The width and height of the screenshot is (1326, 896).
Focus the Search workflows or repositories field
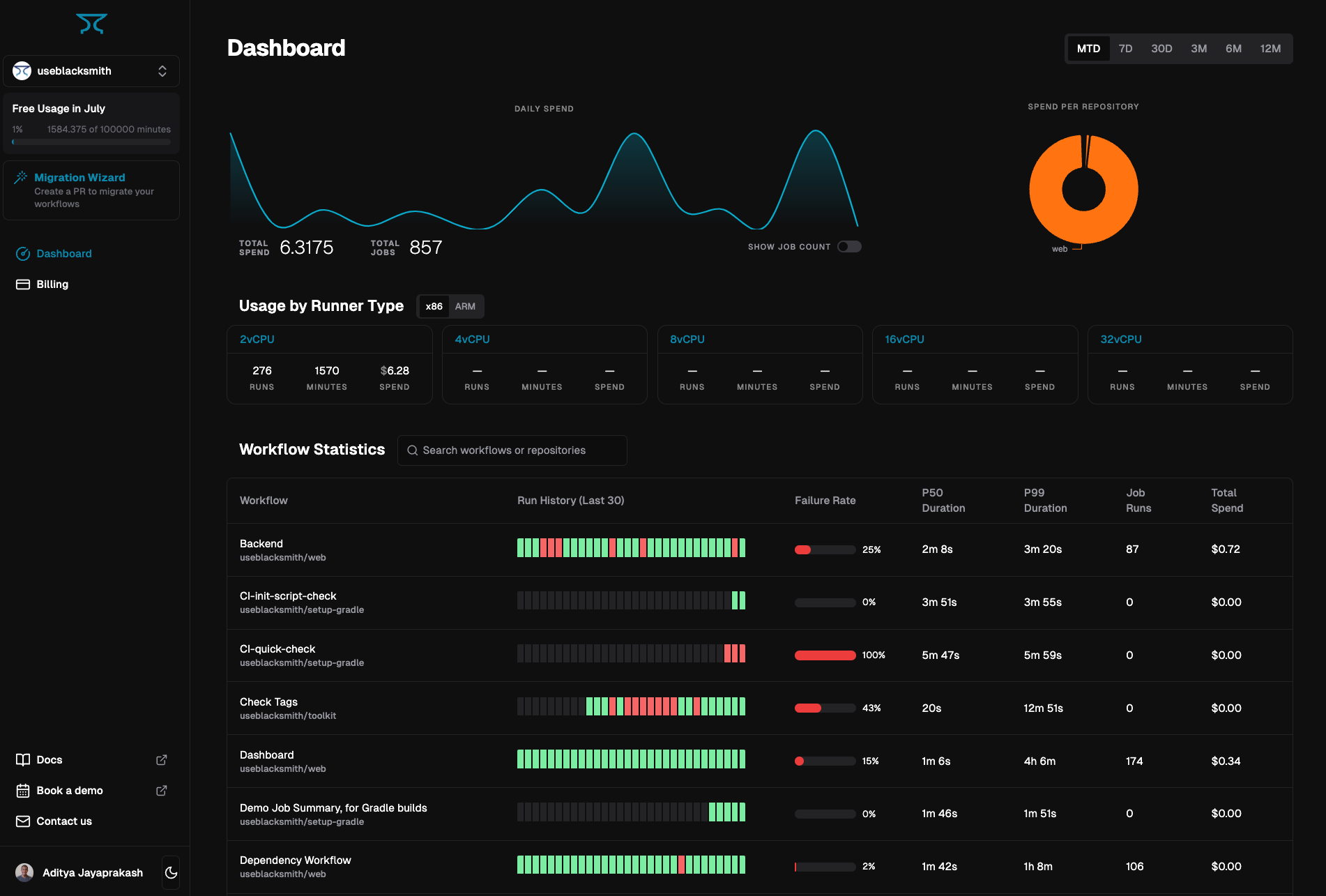pyautogui.click(x=512, y=450)
